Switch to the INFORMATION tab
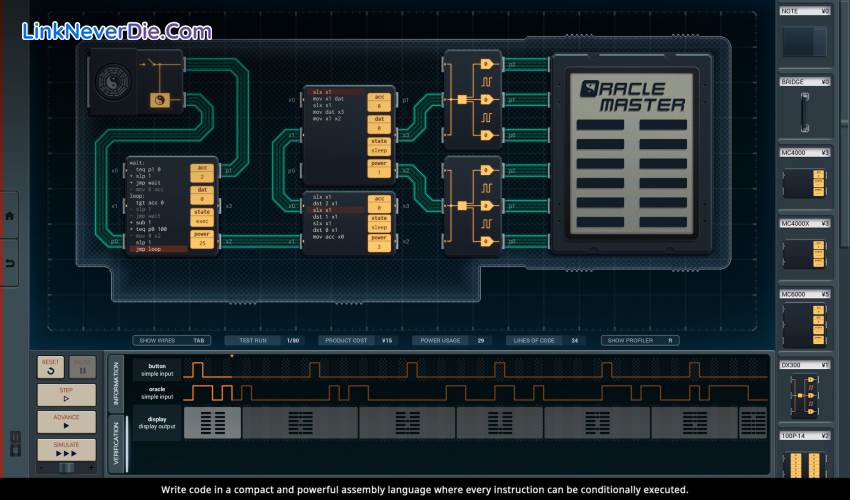The width and height of the screenshot is (850, 500). tap(116, 383)
